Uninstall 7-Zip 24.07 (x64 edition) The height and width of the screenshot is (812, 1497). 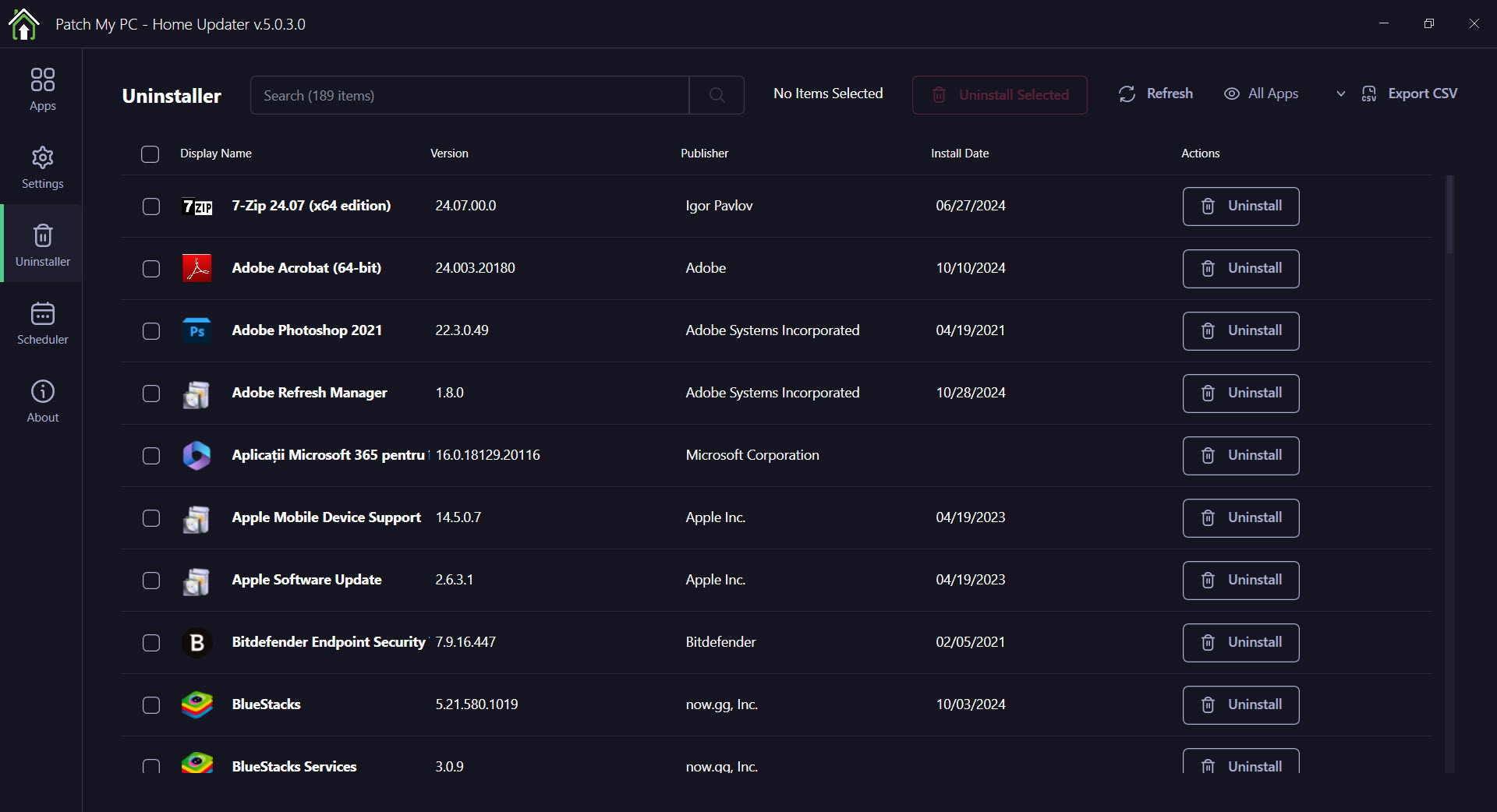tap(1240, 206)
